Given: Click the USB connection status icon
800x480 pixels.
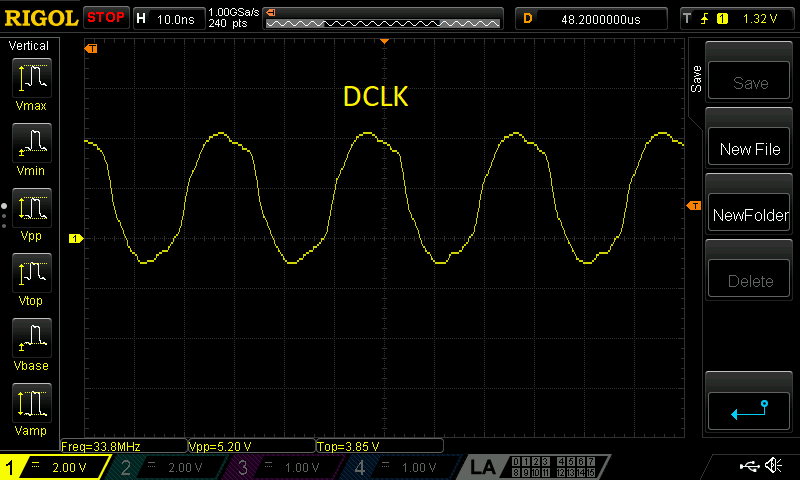Looking at the screenshot, I should 749,466.
